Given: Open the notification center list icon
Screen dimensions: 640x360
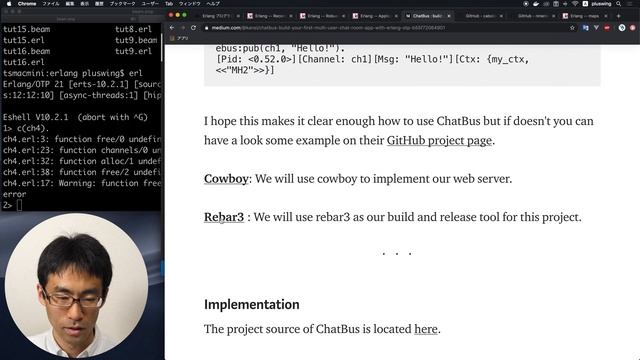Looking at the screenshot, I should pyautogui.click(x=630, y=4).
